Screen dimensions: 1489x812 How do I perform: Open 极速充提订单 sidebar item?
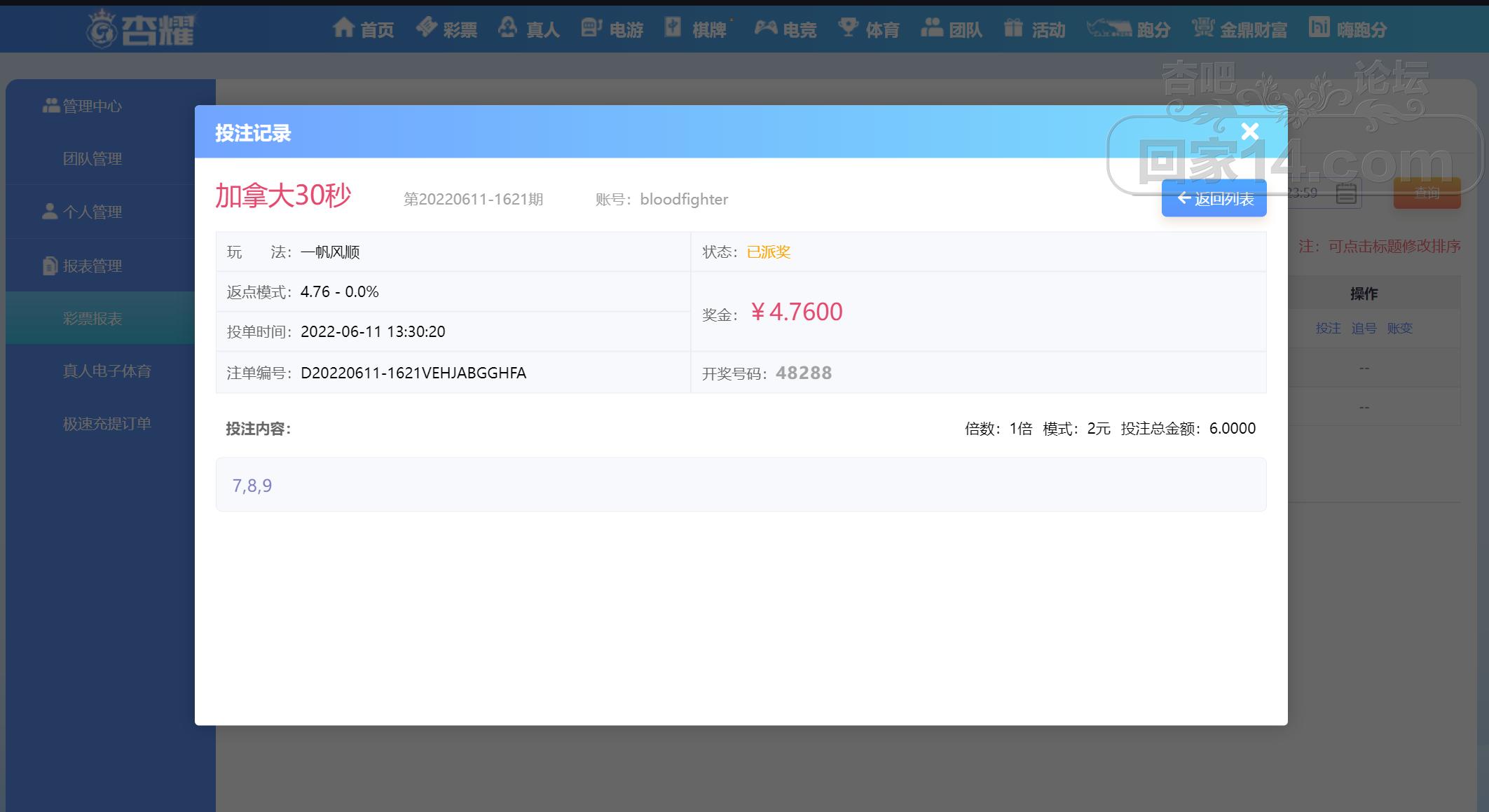point(107,424)
